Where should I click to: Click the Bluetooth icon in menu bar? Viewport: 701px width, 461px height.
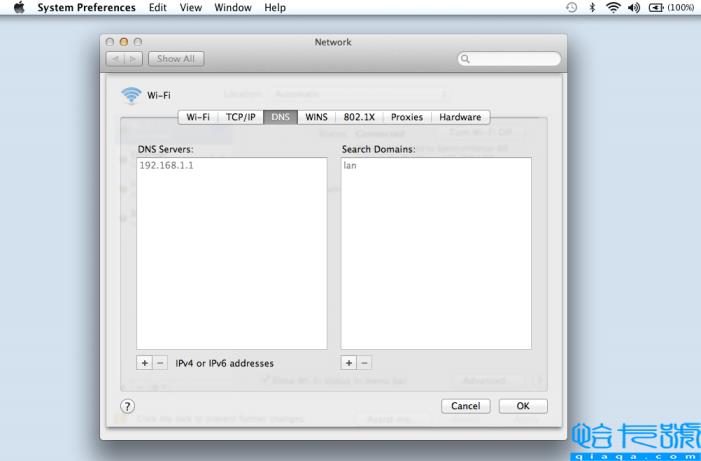click(593, 8)
